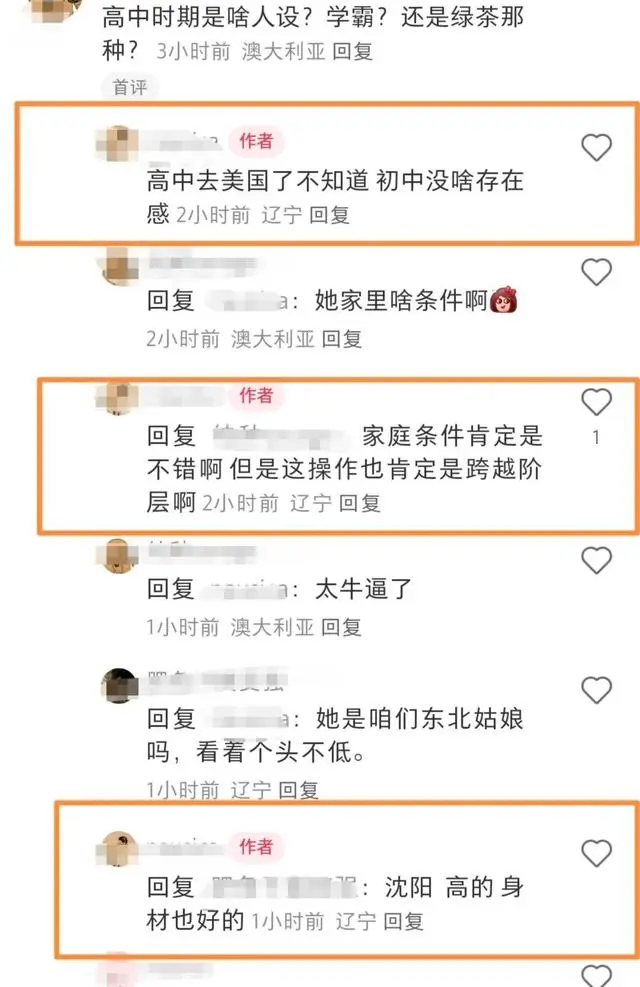Image resolution: width=640 pixels, height=987 pixels.
Task: Like the comment about 高中去美国了
Action: (596, 147)
